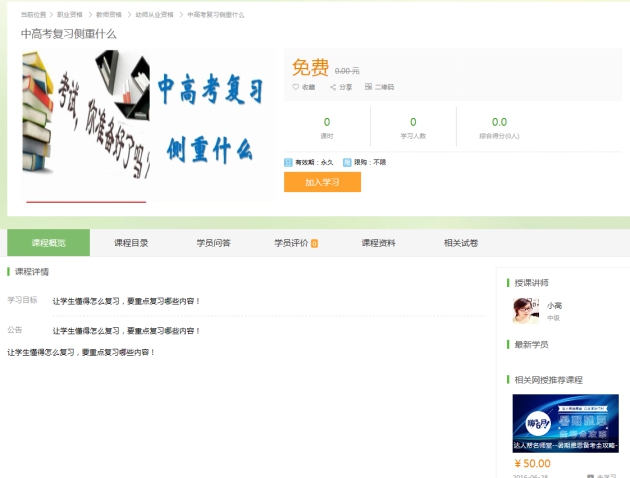Go to the 学员评价 tab

coord(291,243)
